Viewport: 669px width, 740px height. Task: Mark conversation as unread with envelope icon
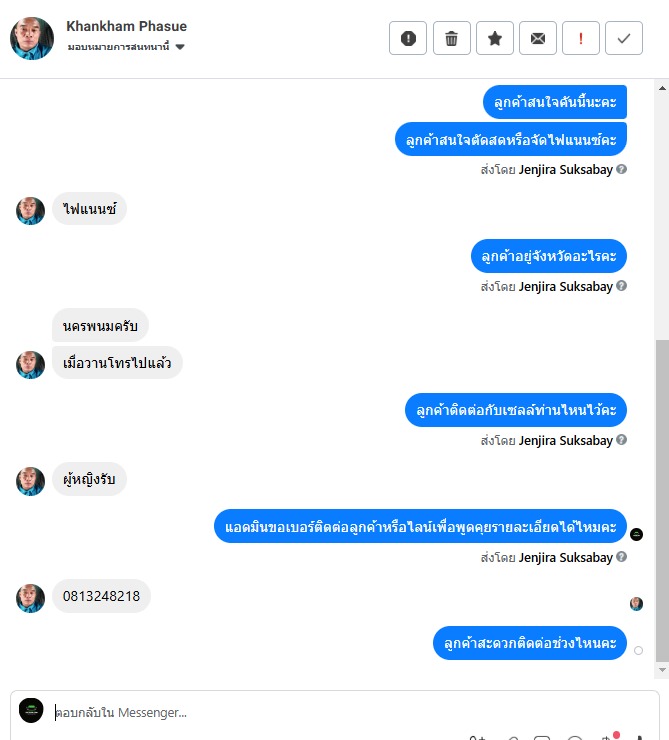click(x=538, y=38)
